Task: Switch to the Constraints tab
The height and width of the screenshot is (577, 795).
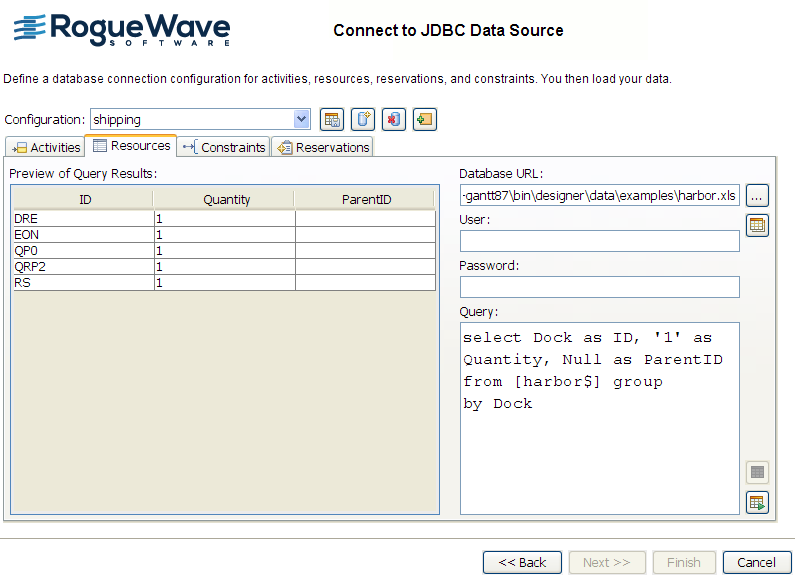Action: (x=224, y=147)
